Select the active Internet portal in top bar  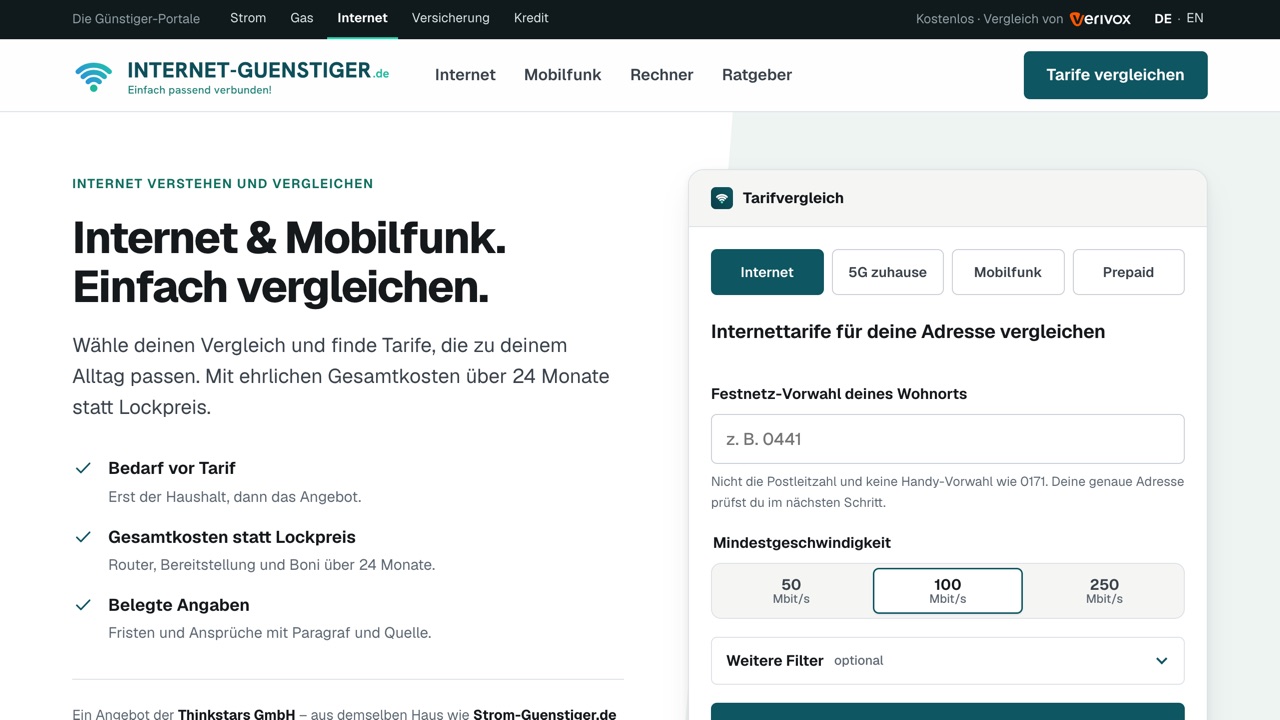pos(362,18)
